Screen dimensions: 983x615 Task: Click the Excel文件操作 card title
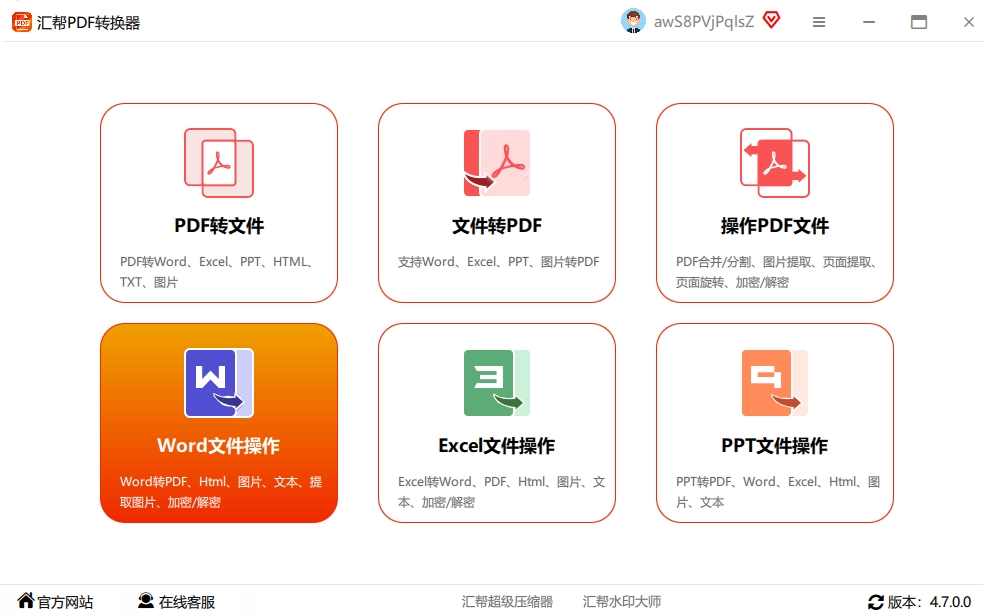pos(497,446)
